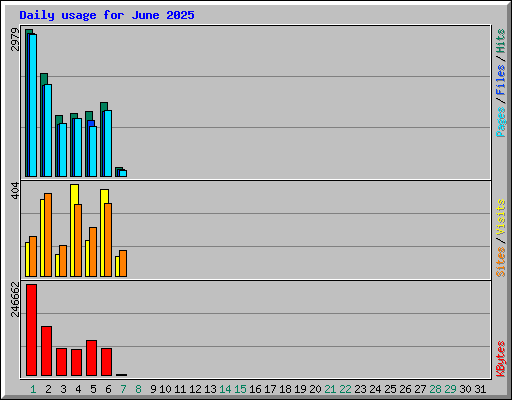The image size is (512, 400).
Task: Click the 246662 KBytes axis value
Action: pyautogui.click(x=15, y=299)
